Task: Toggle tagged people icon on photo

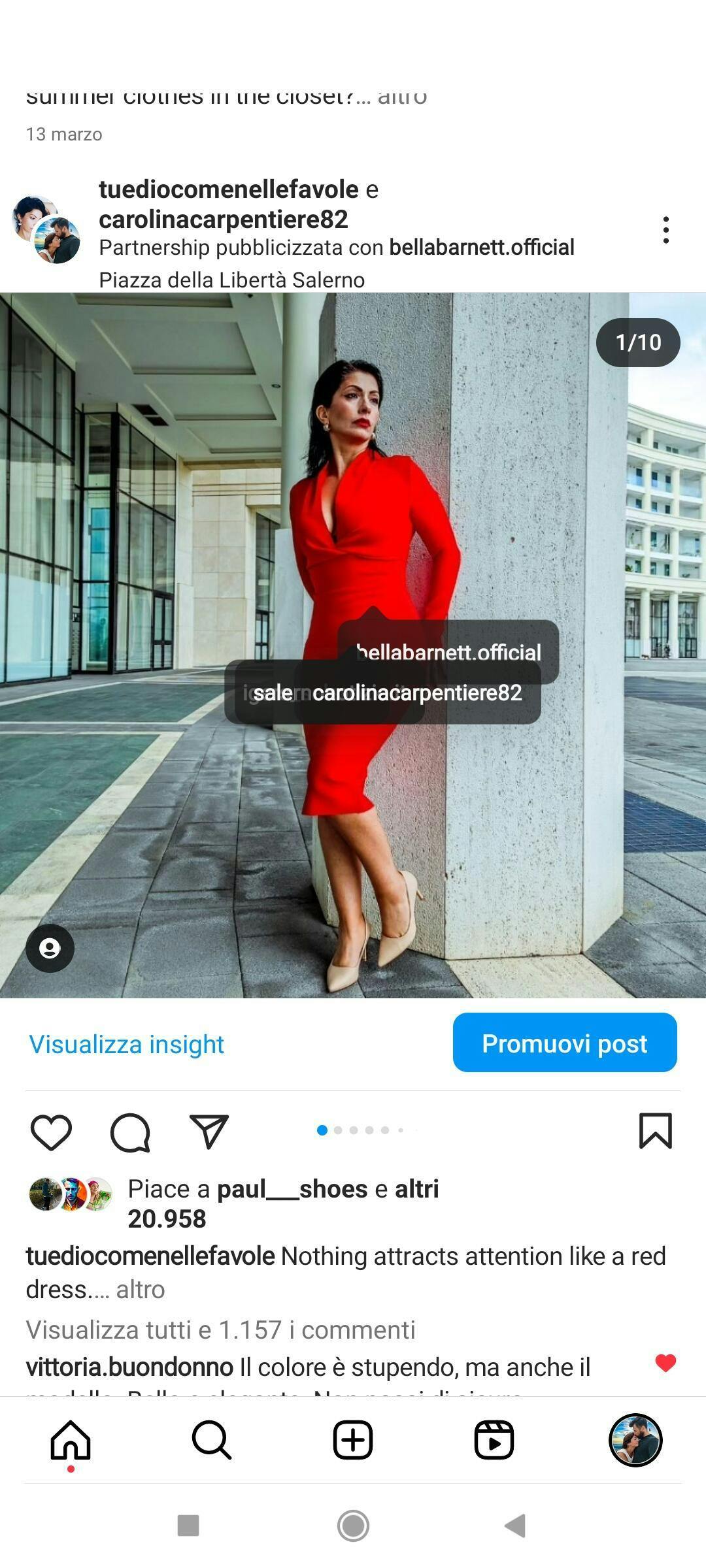Action: (50, 948)
